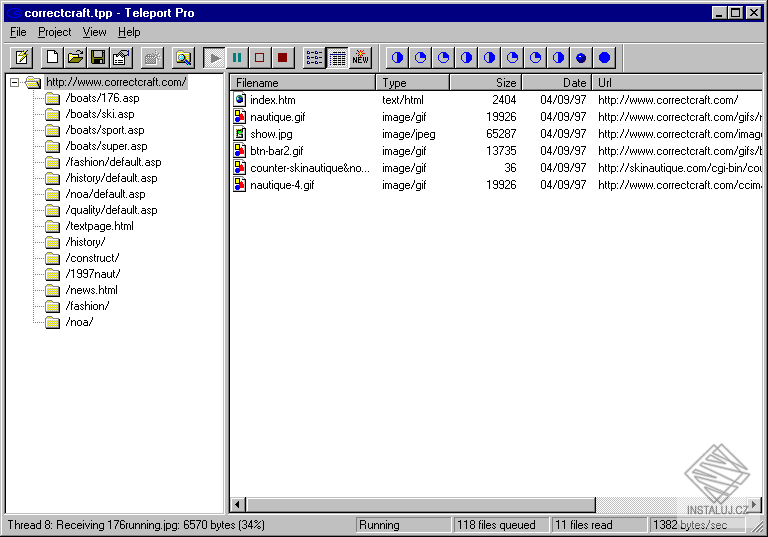Switch to details view icon
768x537 pixels.
coord(337,58)
